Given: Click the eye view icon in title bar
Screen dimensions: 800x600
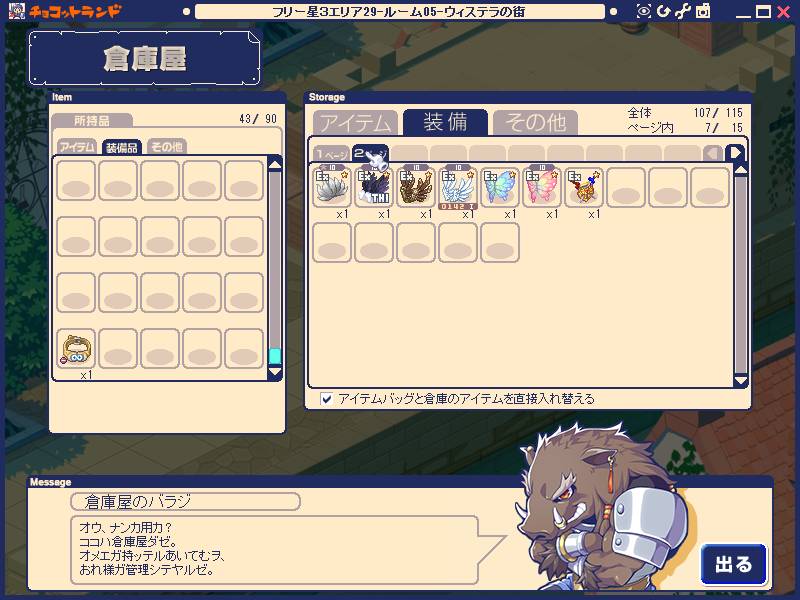Looking at the screenshot, I should (643, 11).
